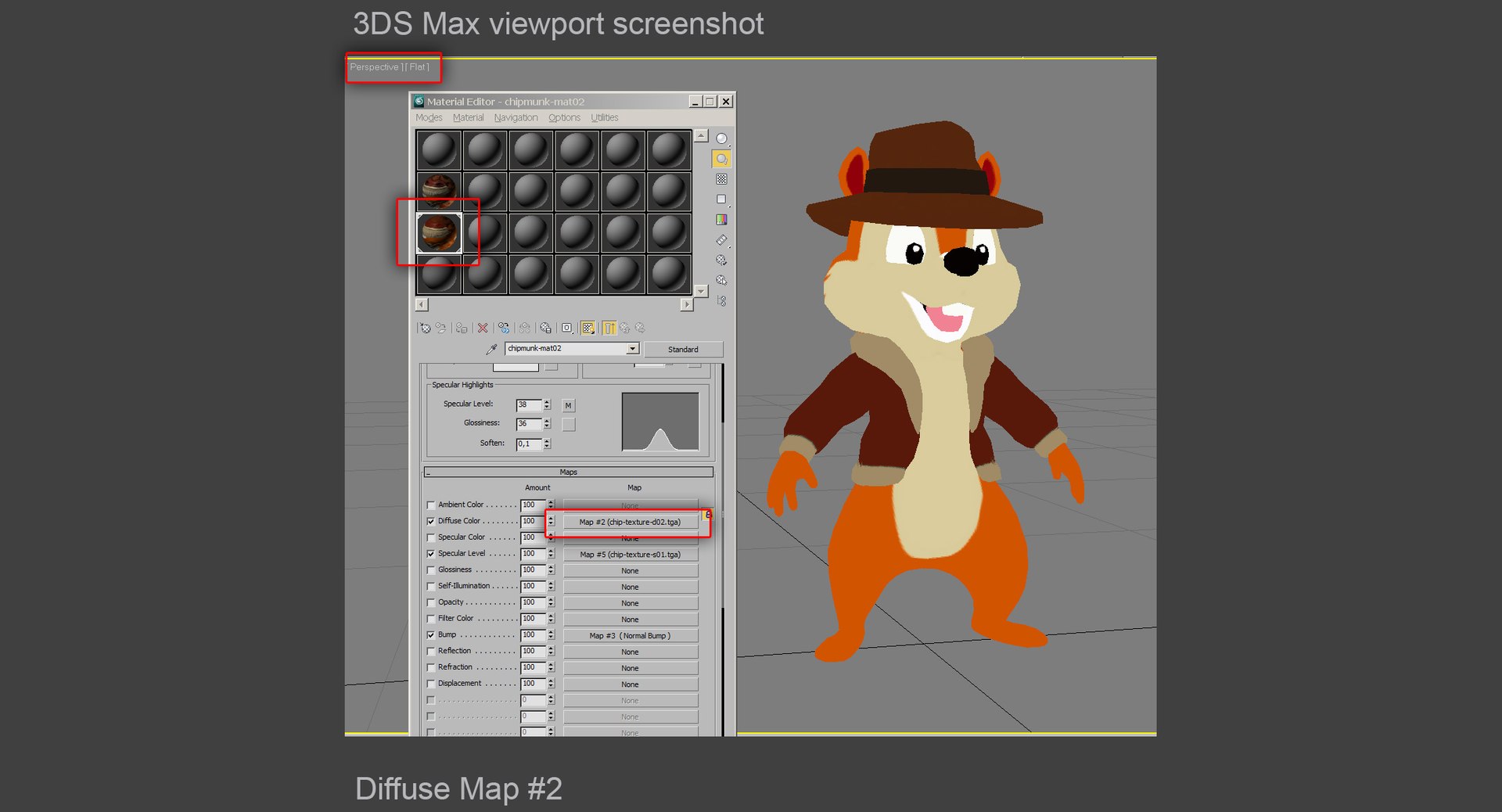Open the chipmunk-mat02 material name dropdown
The height and width of the screenshot is (812, 1502).
point(633,349)
